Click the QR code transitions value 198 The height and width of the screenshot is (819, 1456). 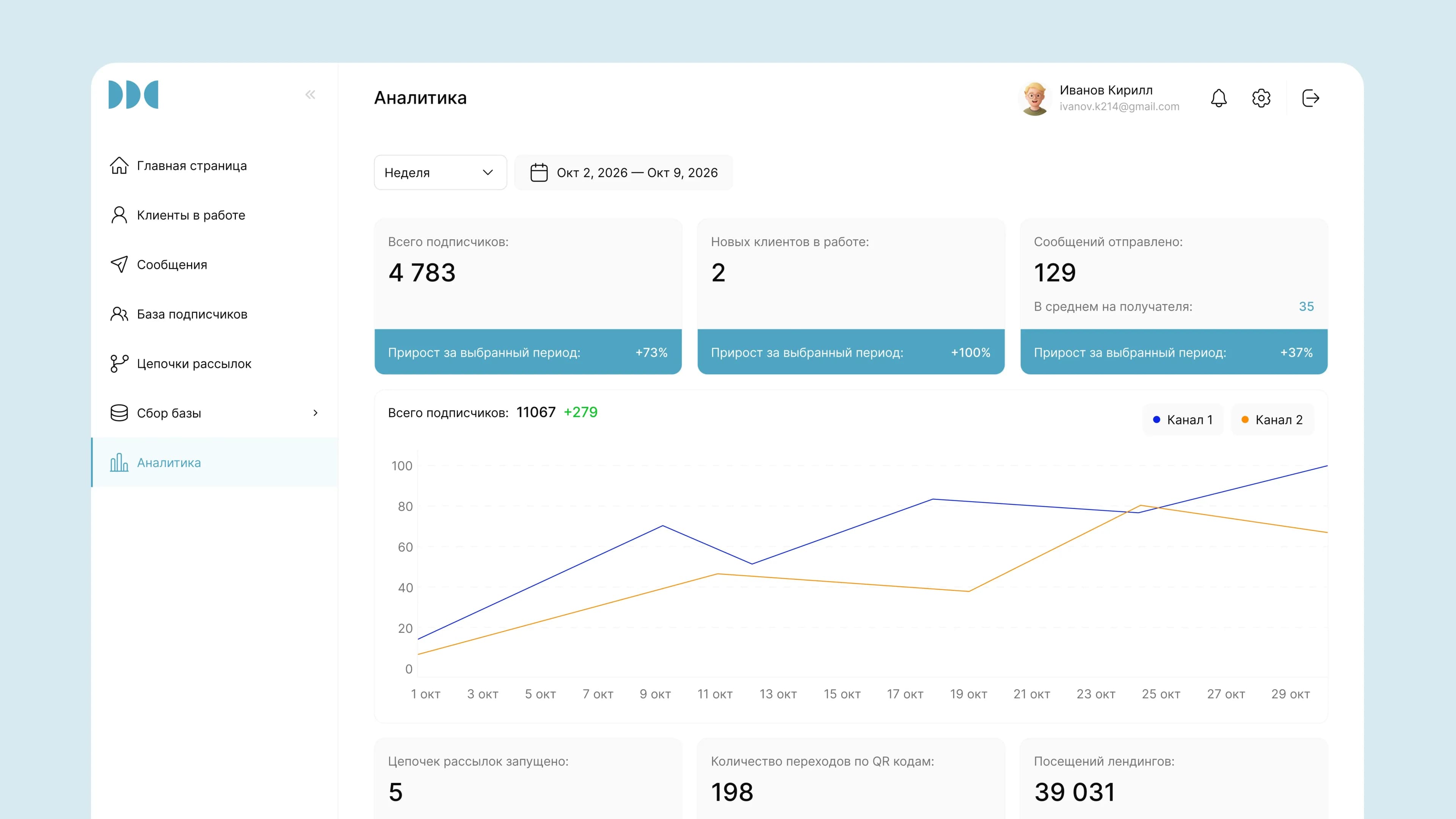[732, 792]
